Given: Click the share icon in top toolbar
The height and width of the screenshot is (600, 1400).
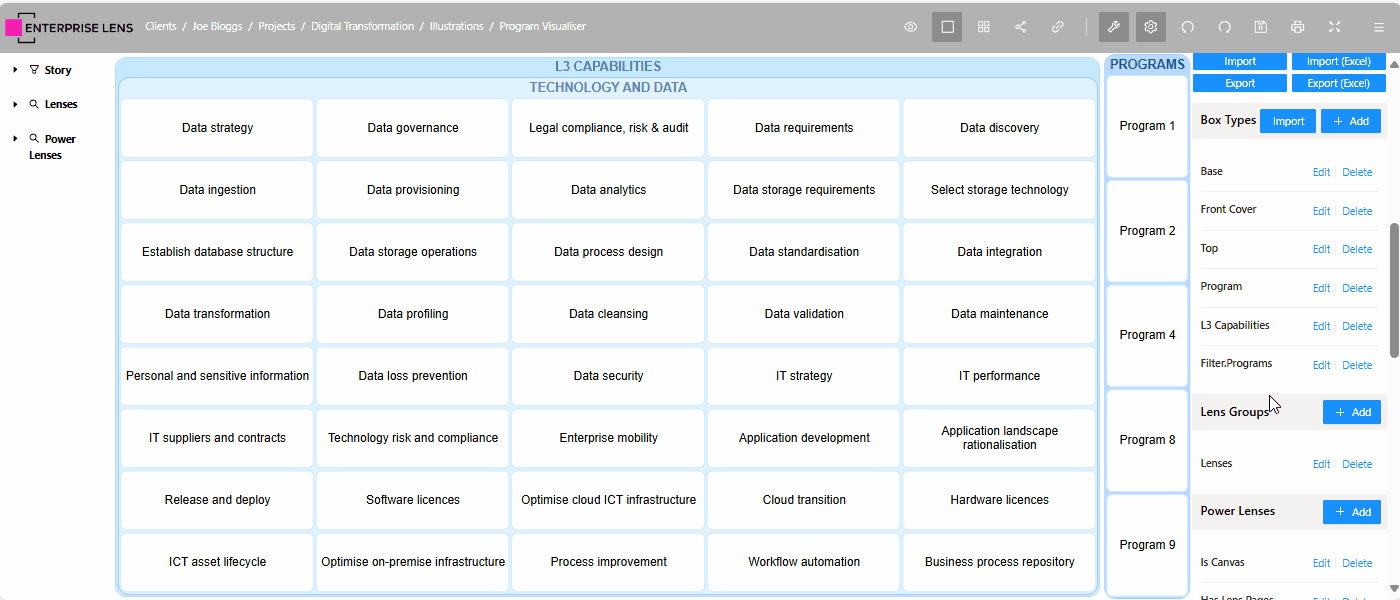Looking at the screenshot, I should click(1021, 27).
